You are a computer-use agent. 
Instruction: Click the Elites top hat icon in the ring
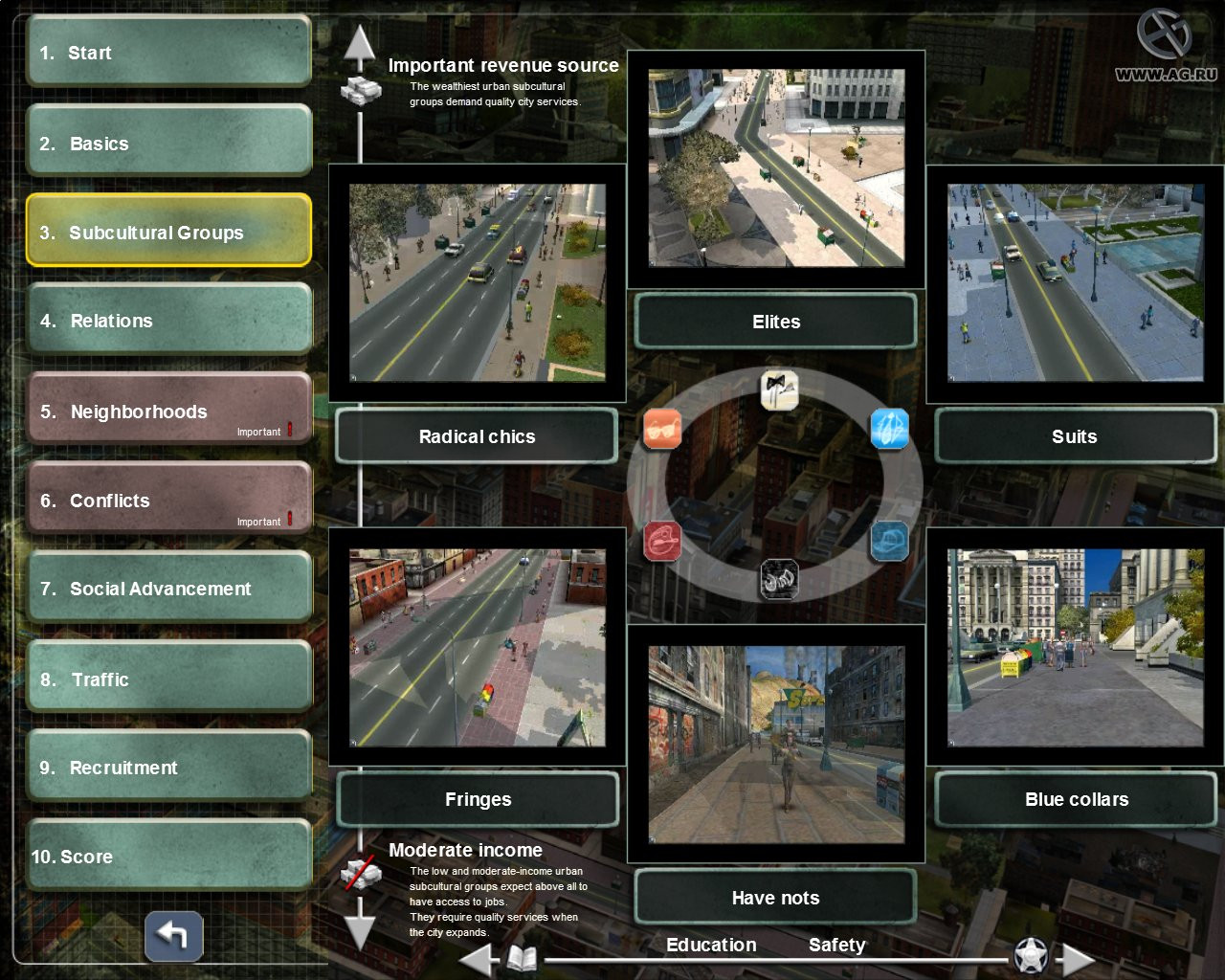point(779,390)
